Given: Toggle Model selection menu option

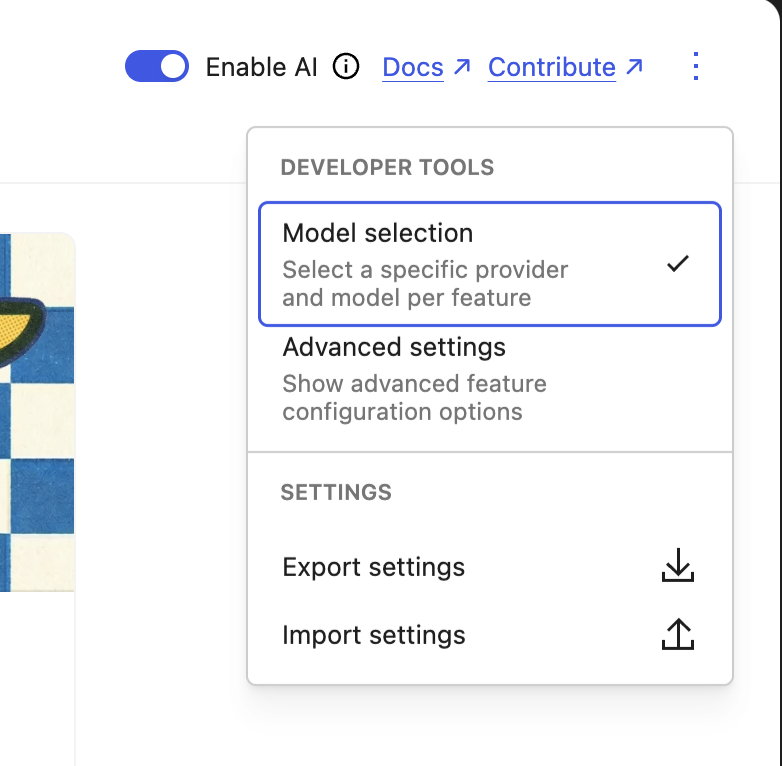Looking at the screenshot, I should point(490,264).
